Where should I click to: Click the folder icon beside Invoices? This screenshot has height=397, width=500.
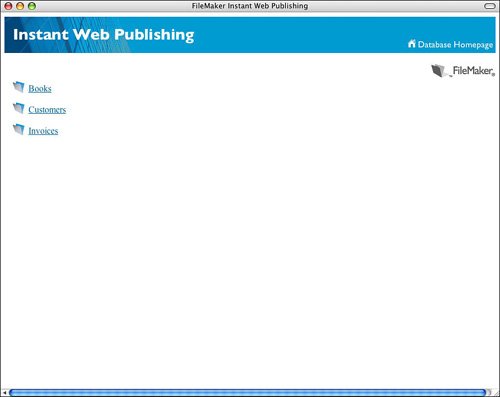pos(19,129)
